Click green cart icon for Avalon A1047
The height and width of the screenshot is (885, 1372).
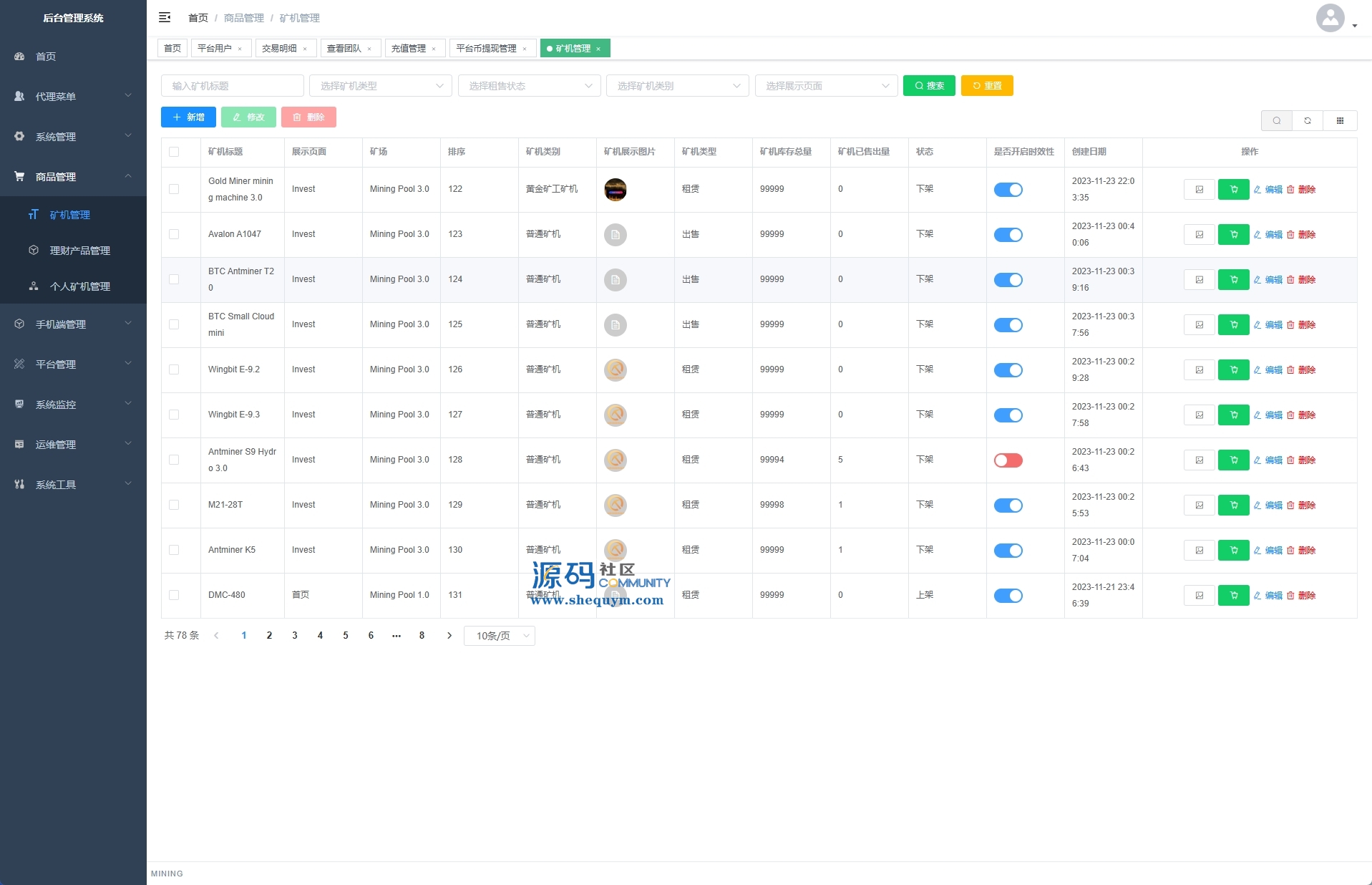coord(1233,234)
